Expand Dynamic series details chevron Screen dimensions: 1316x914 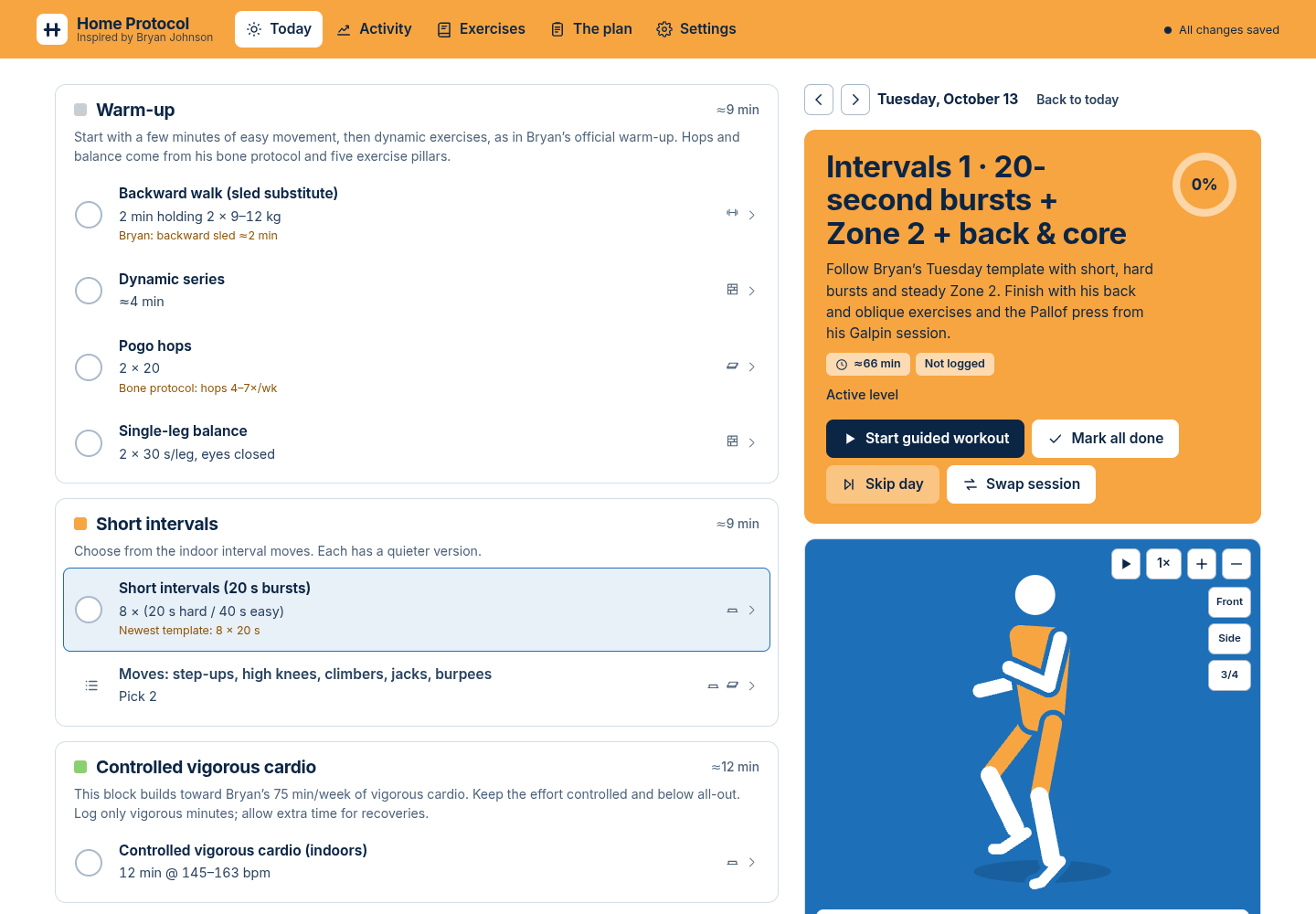(x=752, y=291)
